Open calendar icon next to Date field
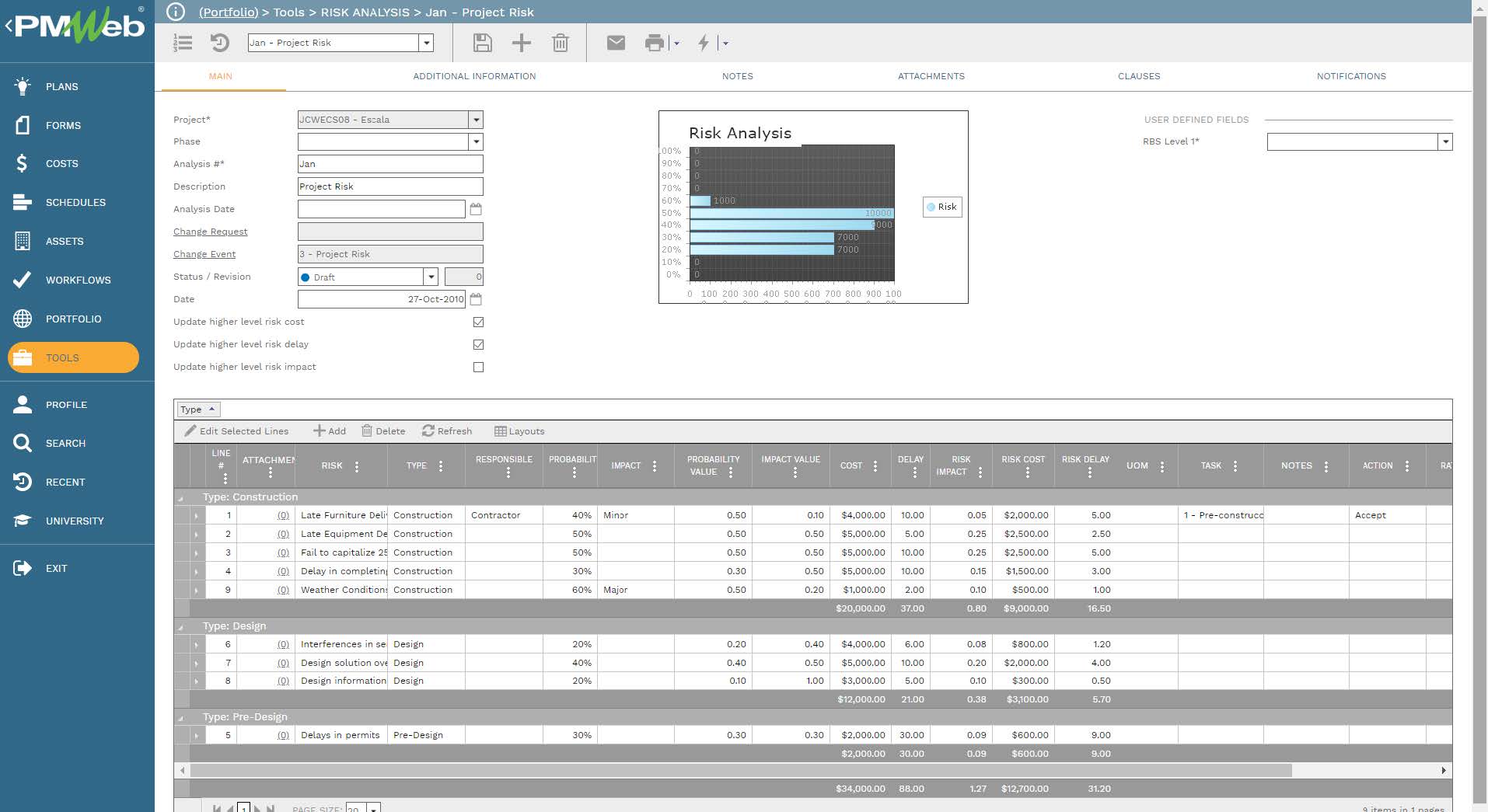1488x812 pixels. click(476, 299)
